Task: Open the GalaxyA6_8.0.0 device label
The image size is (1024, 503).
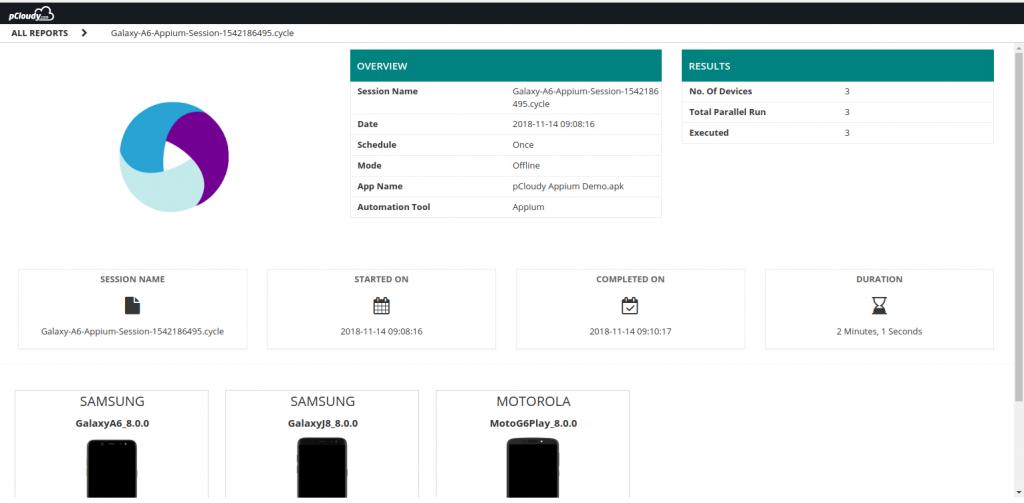Action: (112, 423)
